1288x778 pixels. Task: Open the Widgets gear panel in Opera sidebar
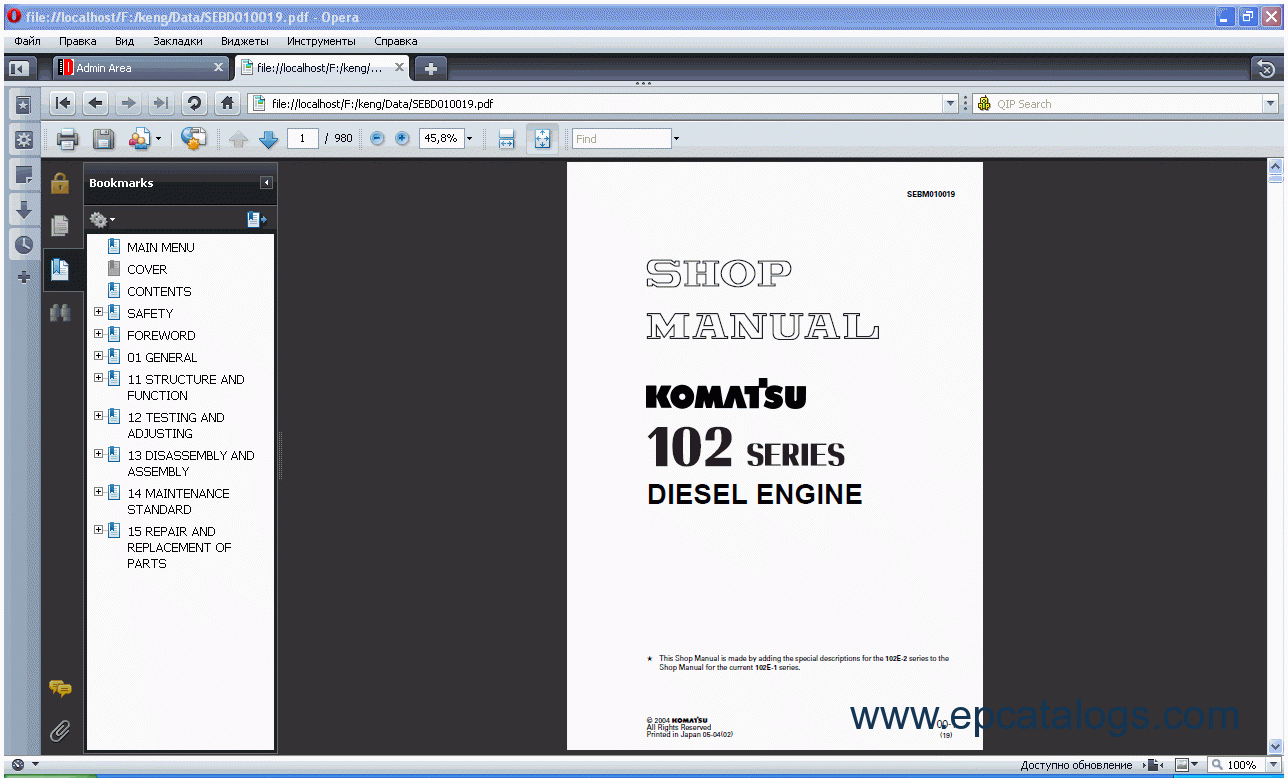point(24,139)
